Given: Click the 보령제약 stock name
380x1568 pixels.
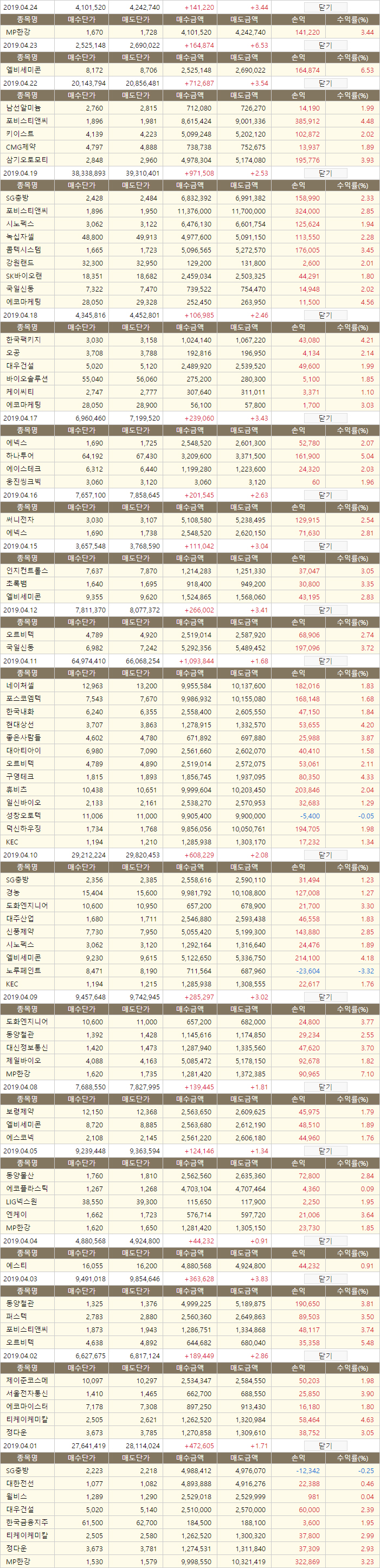Looking at the screenshot, I should [20, 1112].
